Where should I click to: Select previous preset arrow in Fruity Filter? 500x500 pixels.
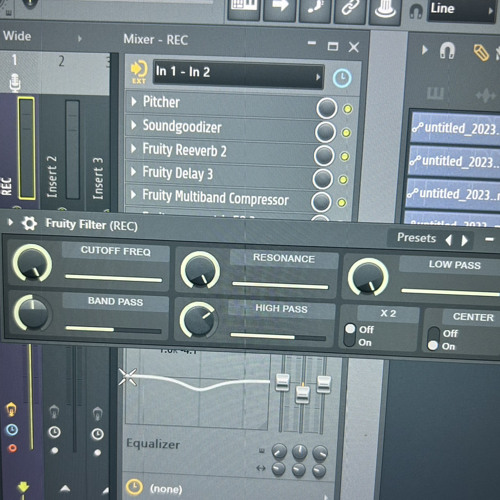point(449,240)
